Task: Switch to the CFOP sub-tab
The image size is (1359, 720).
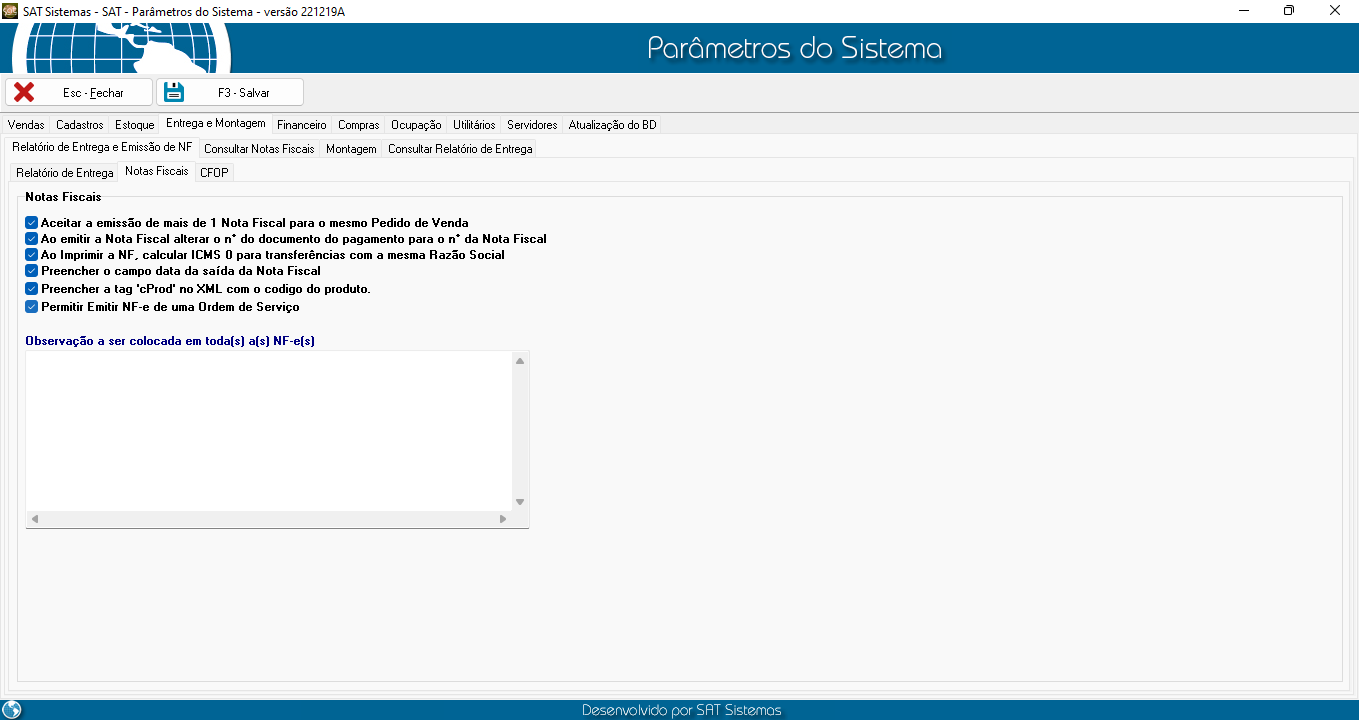Action: pos(214,173)
